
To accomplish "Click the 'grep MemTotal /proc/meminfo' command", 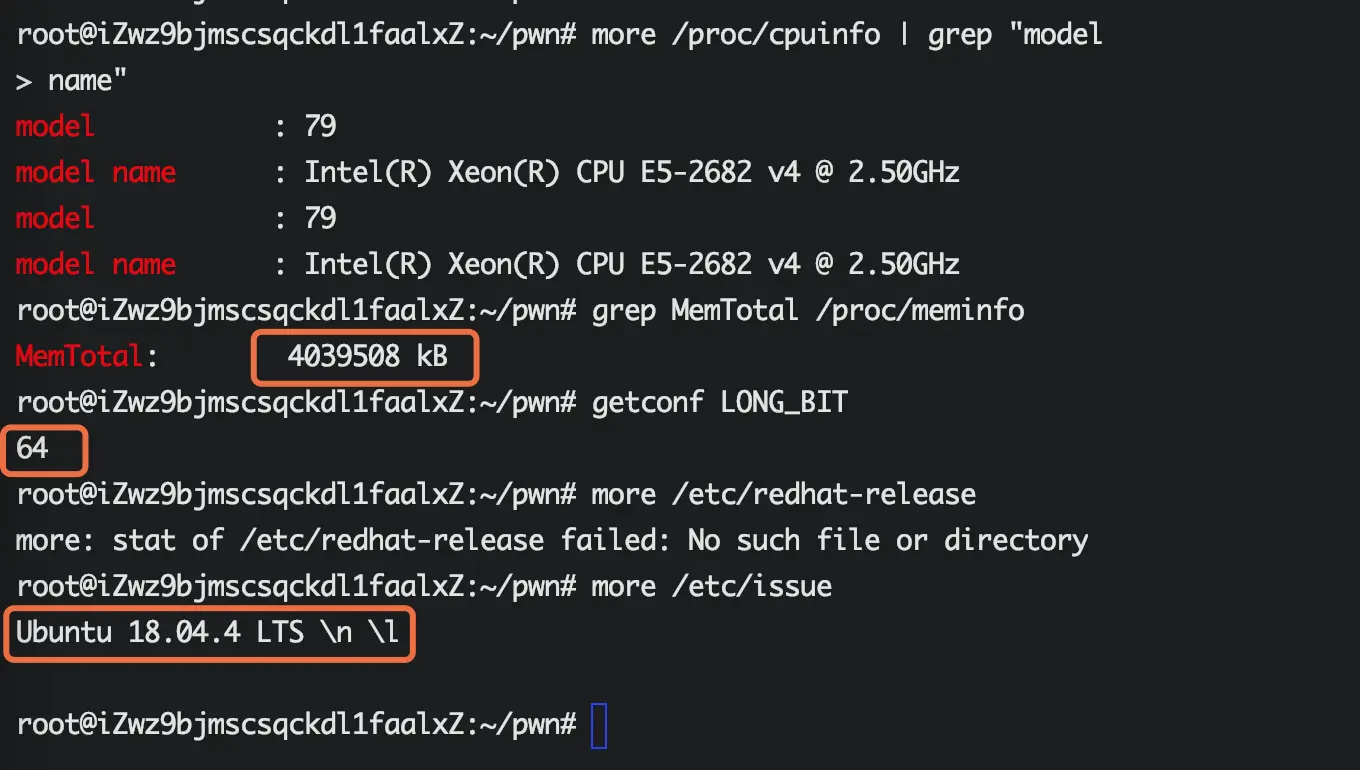I will pyautogui.click(x=808, y=311).
